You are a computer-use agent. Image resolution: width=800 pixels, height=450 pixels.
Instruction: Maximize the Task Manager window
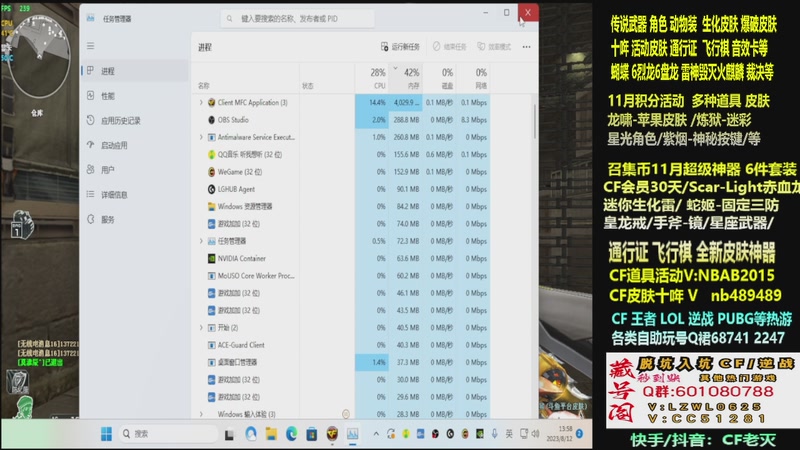[x=506, y=12]
